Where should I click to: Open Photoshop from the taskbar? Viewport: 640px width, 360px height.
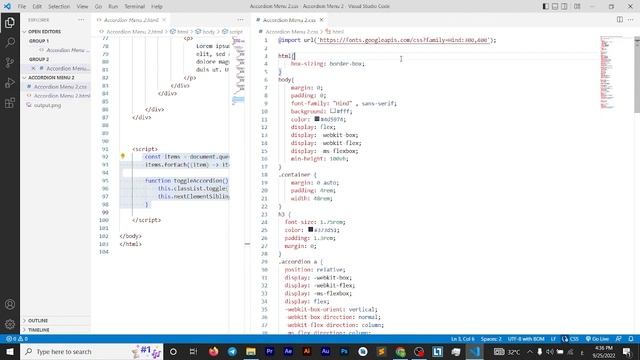pos(344,351)
